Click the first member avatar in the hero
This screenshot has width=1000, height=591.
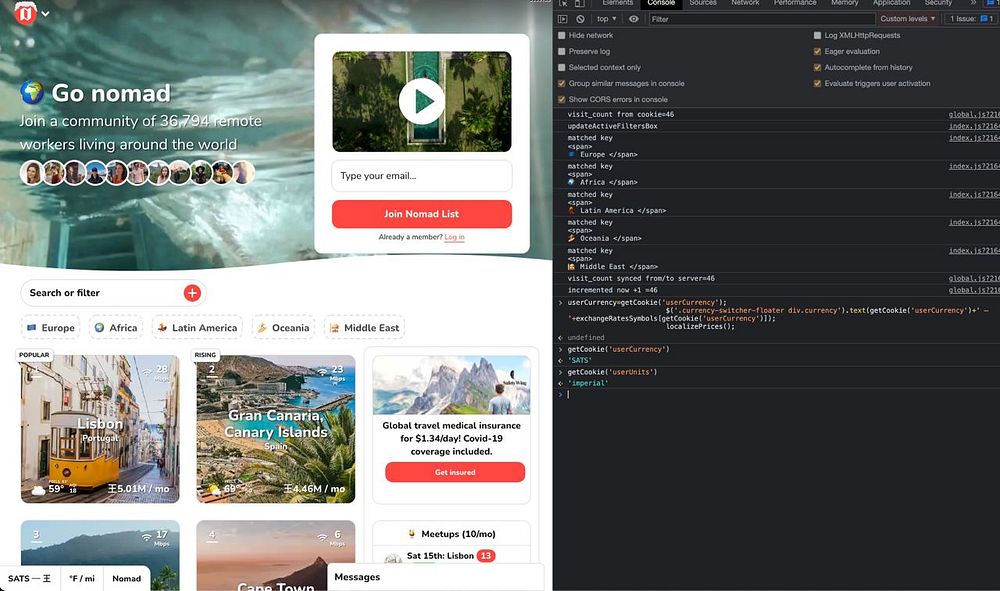click(31, 173)
